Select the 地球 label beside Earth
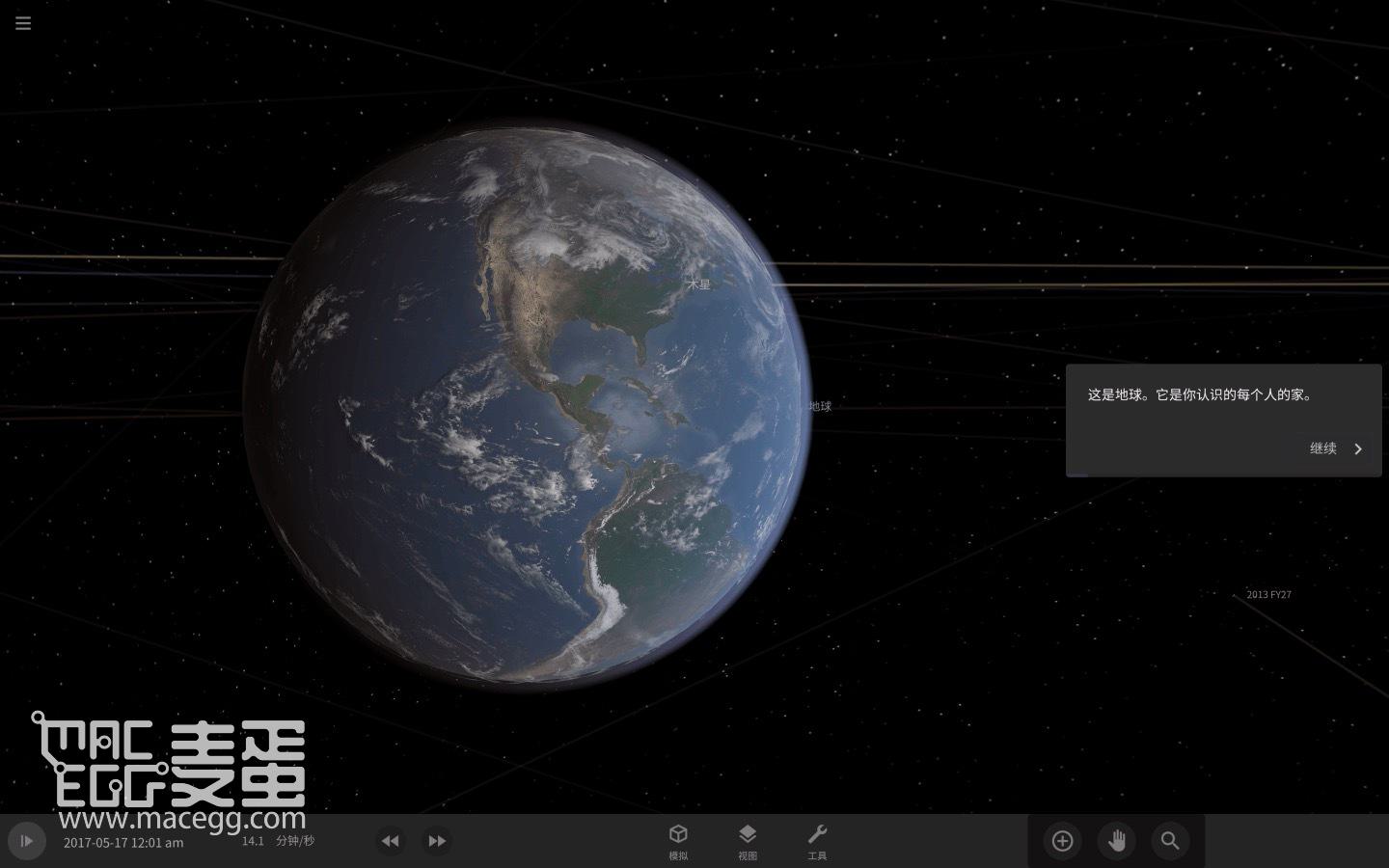The height and width of the screenshot is (868, 1389). [820, 406]
